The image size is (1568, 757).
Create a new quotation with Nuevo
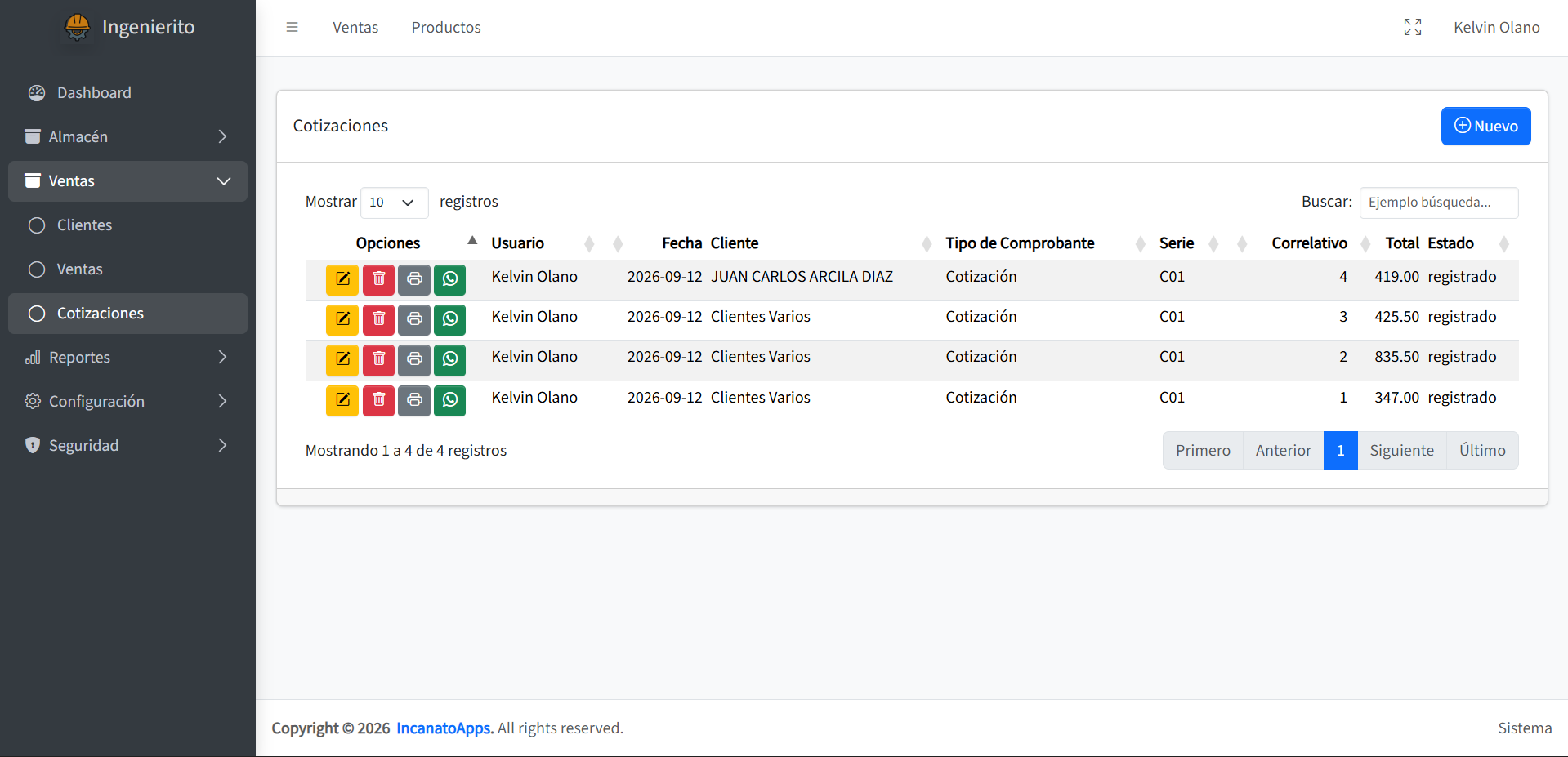1485,126
